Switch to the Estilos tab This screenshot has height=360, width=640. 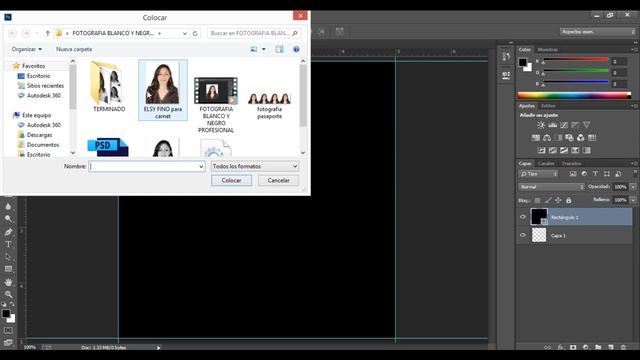click(x=548, y=106)
